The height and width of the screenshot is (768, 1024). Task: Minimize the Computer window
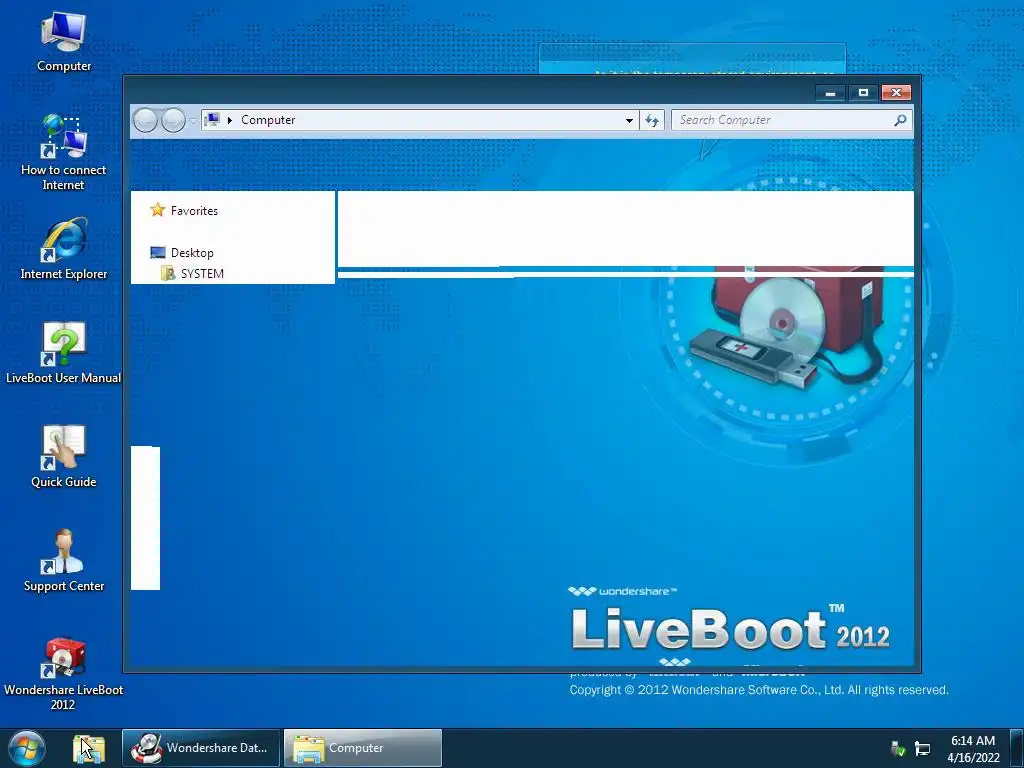pyautogui.click(x=831, y=93)
